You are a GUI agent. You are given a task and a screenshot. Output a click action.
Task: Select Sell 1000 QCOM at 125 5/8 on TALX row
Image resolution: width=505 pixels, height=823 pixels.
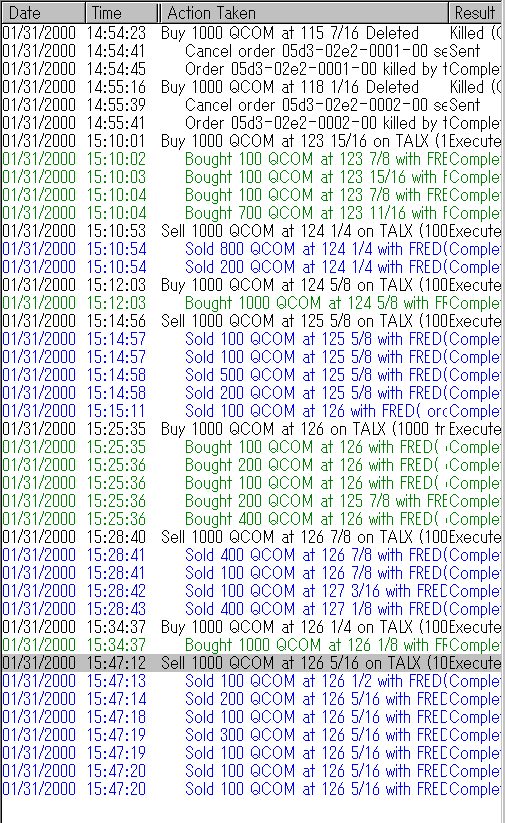(252, 321)
